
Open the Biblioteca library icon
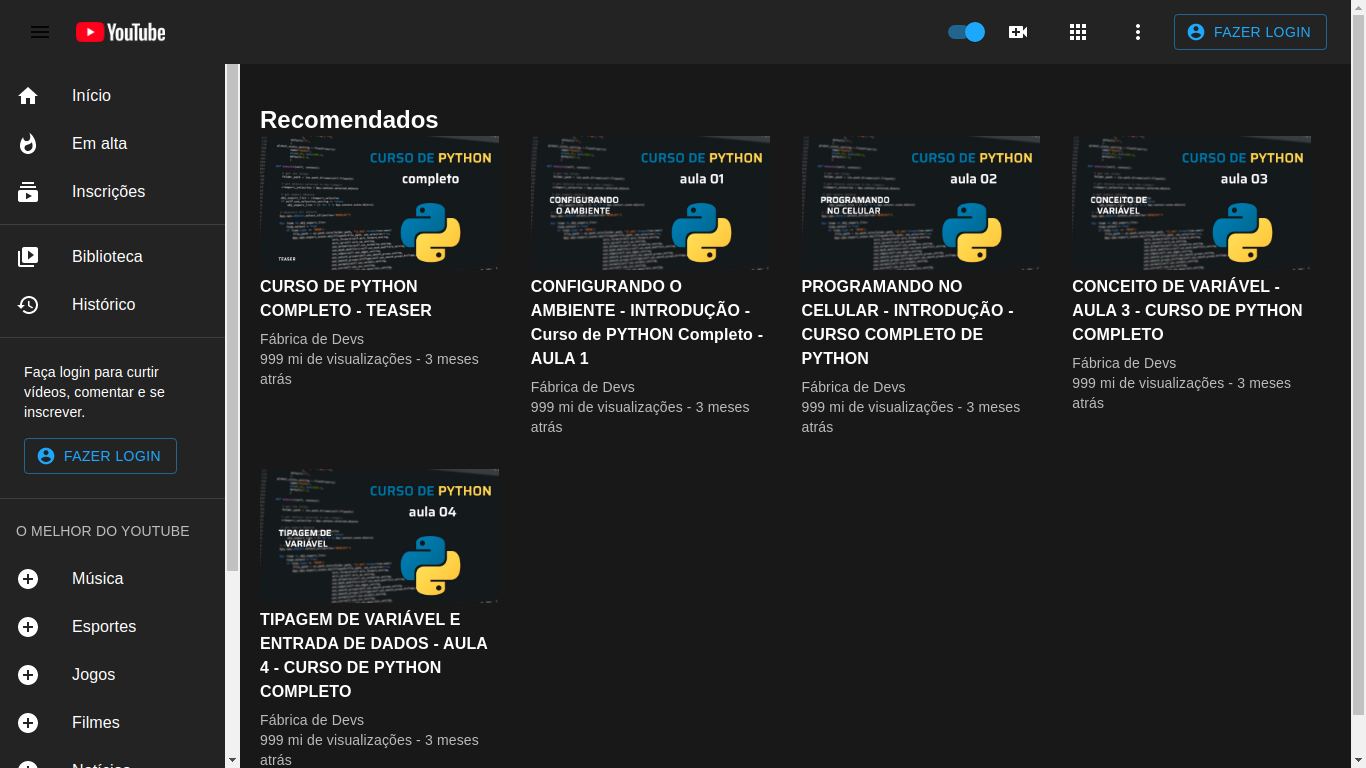click(28, 257)
